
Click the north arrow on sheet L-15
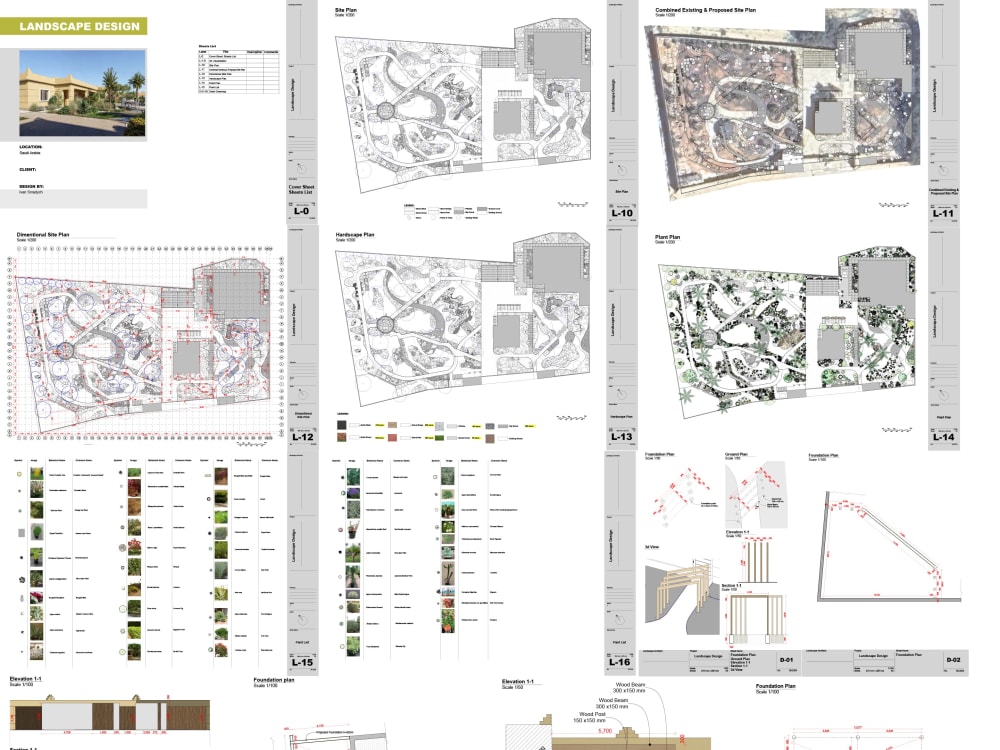(x=302, y=619)
